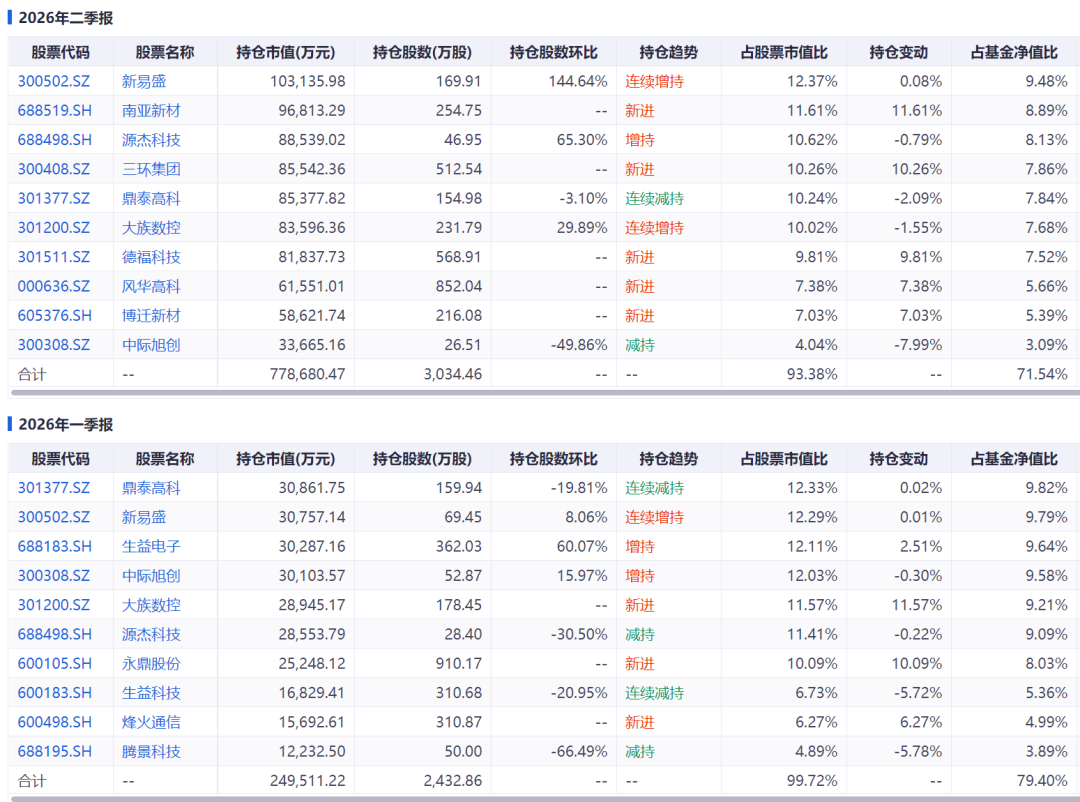Click 持仓趋势 header in 二季报 table

point(668,52)
